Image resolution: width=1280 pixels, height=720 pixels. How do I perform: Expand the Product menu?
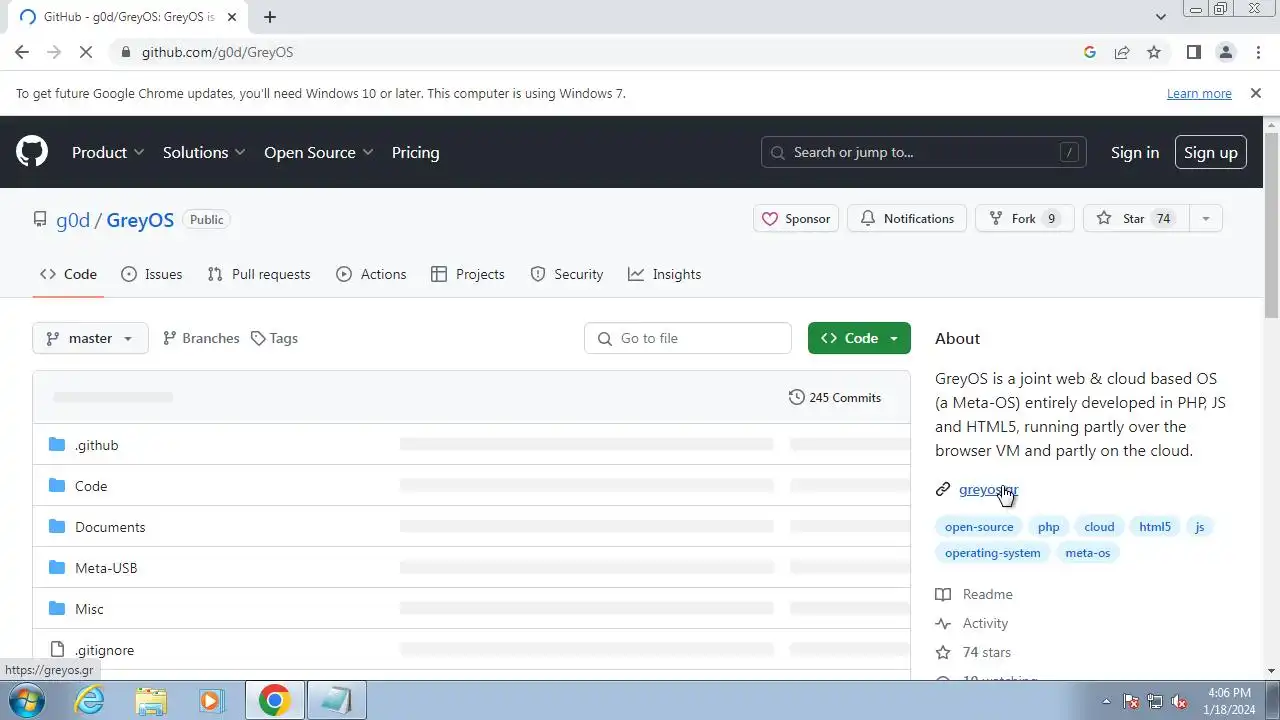tap(108, 152)
